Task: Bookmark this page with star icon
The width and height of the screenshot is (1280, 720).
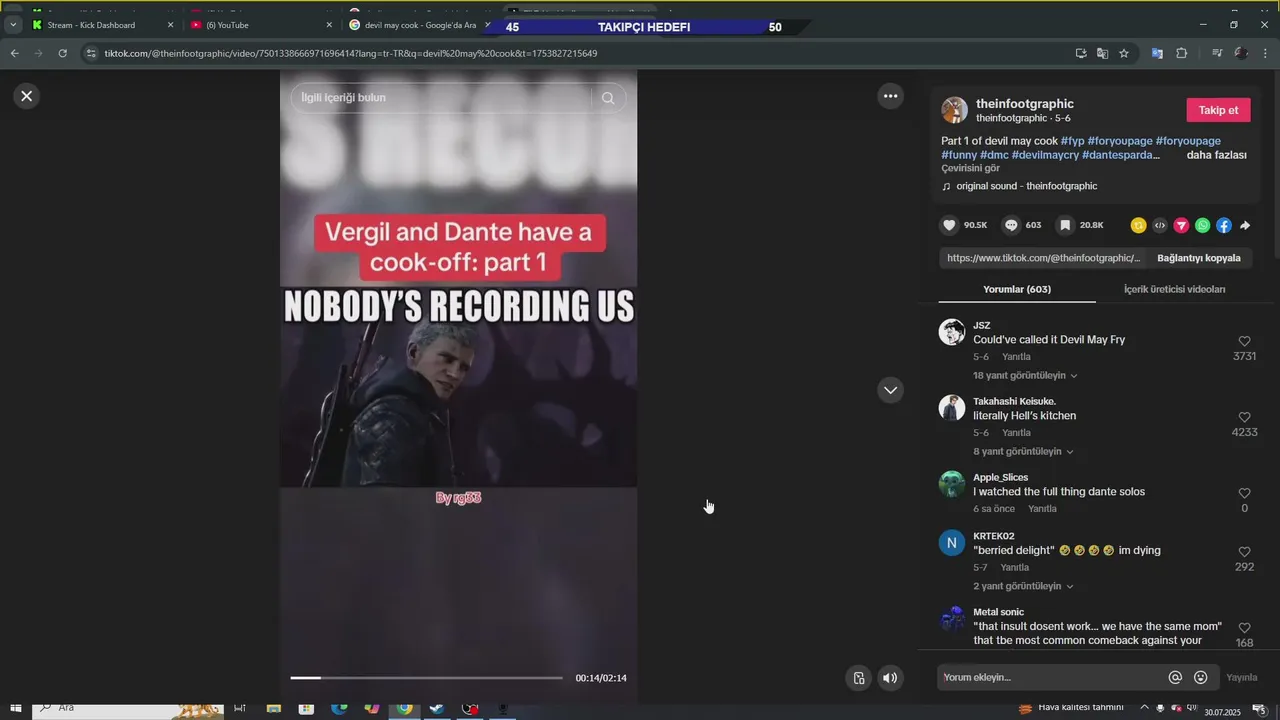Action: click(x=1124, y=53)
